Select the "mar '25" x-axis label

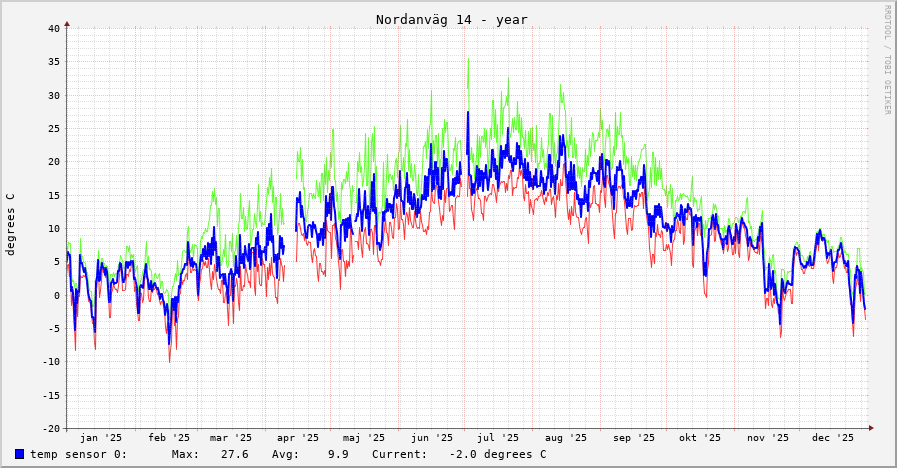[231, 438]
